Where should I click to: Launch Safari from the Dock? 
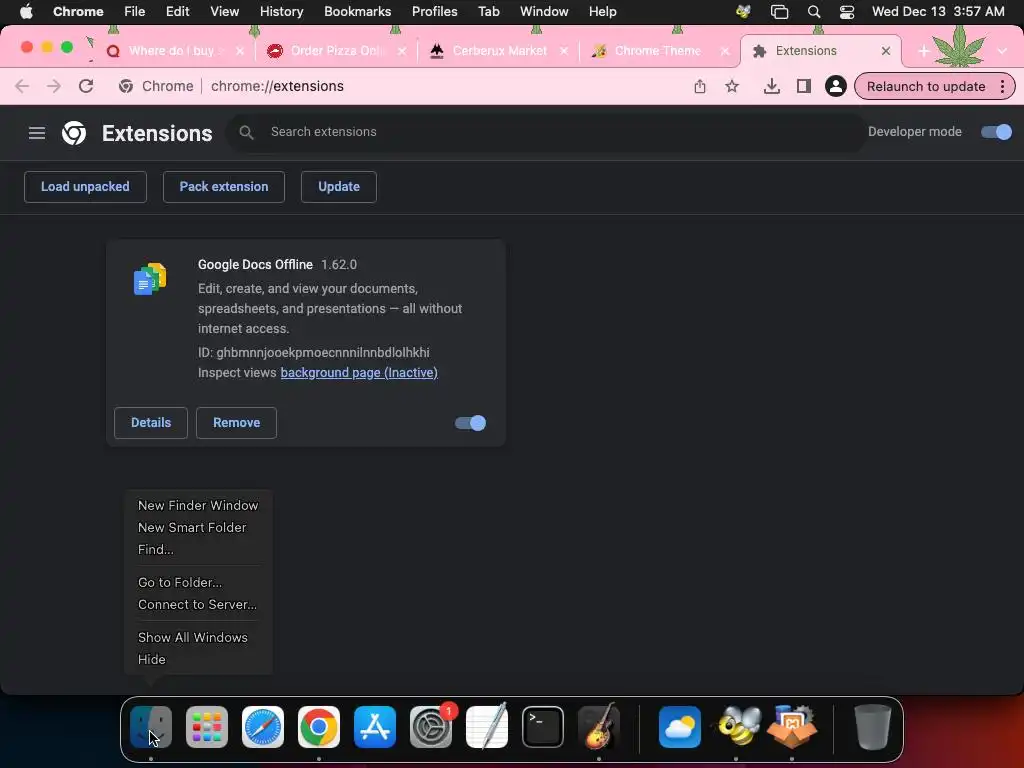[263, 727]
